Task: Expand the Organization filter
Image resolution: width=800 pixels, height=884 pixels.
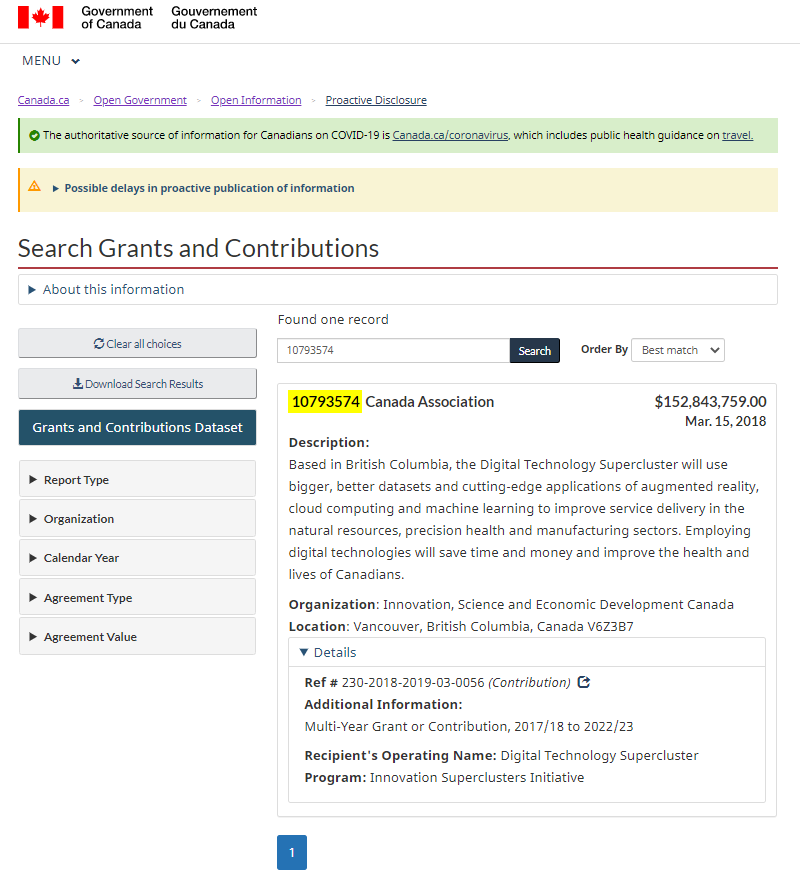Action: pos(138,519)
